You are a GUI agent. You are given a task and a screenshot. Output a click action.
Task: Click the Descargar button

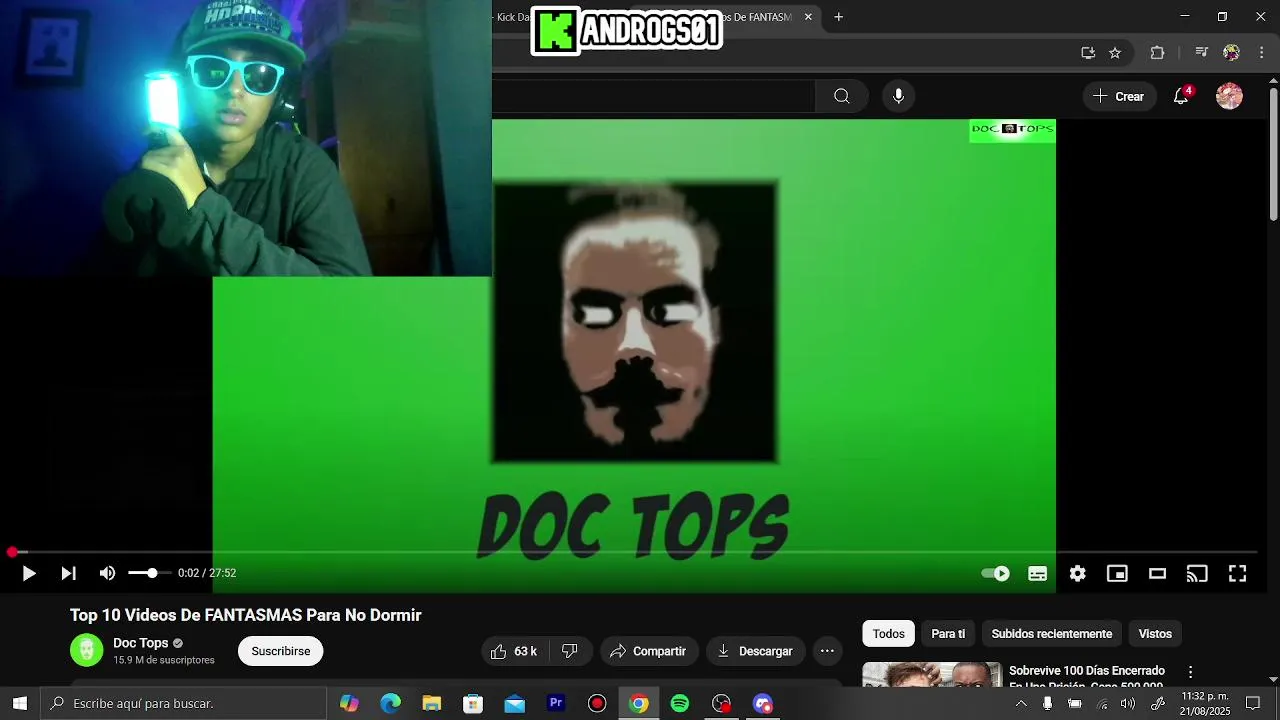(x=755, y=651)
